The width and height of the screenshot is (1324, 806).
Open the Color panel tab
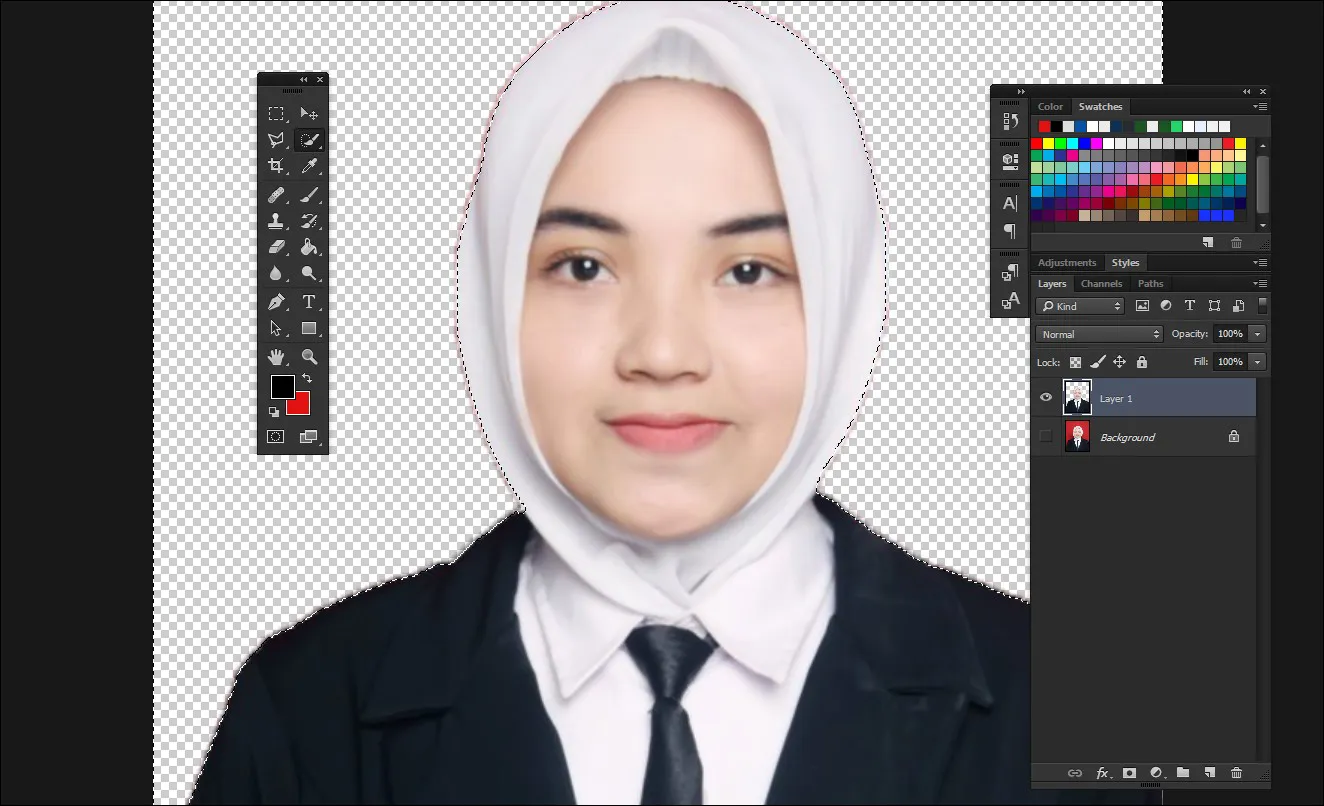tap(1051, 106)
